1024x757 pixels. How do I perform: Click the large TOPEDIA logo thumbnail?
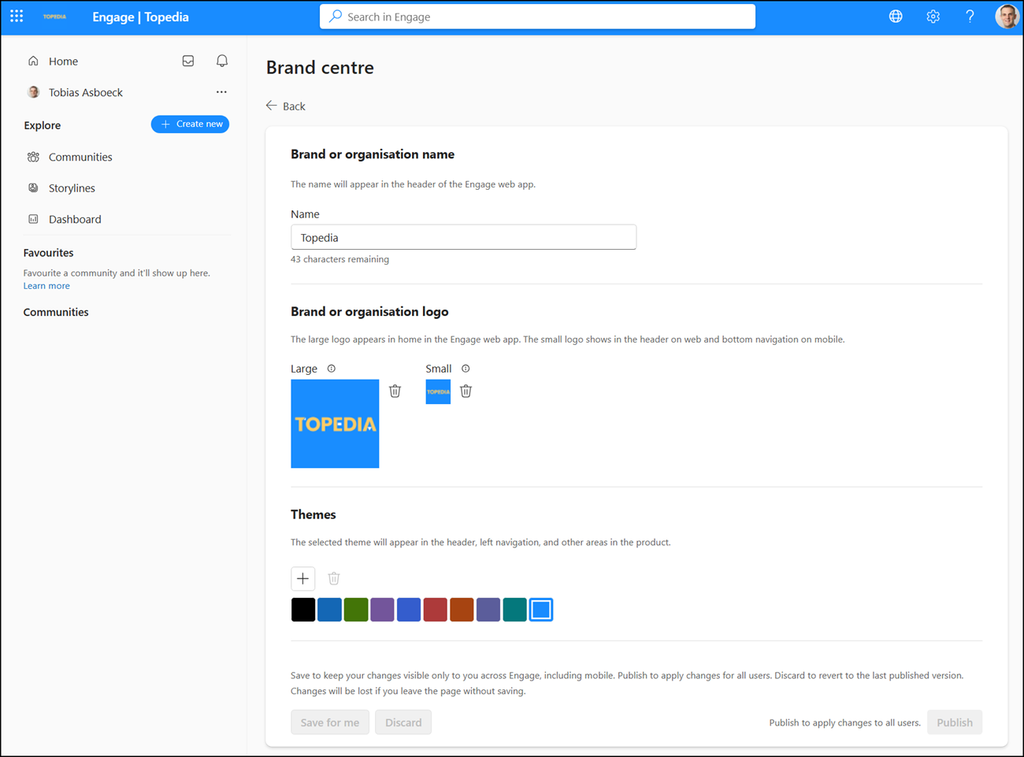(335, 423)
